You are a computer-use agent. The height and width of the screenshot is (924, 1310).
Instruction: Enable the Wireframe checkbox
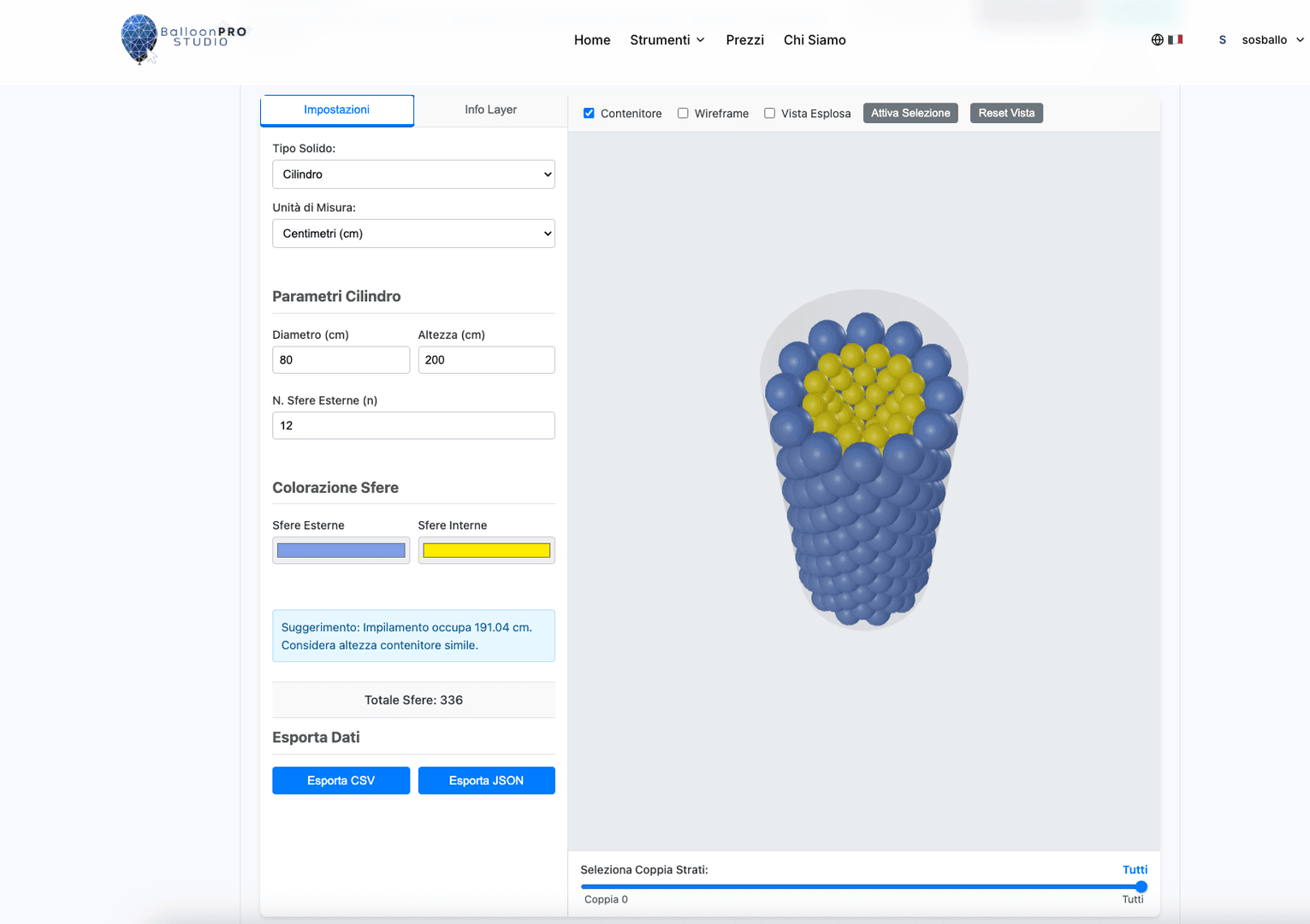(x=683, y=113)
